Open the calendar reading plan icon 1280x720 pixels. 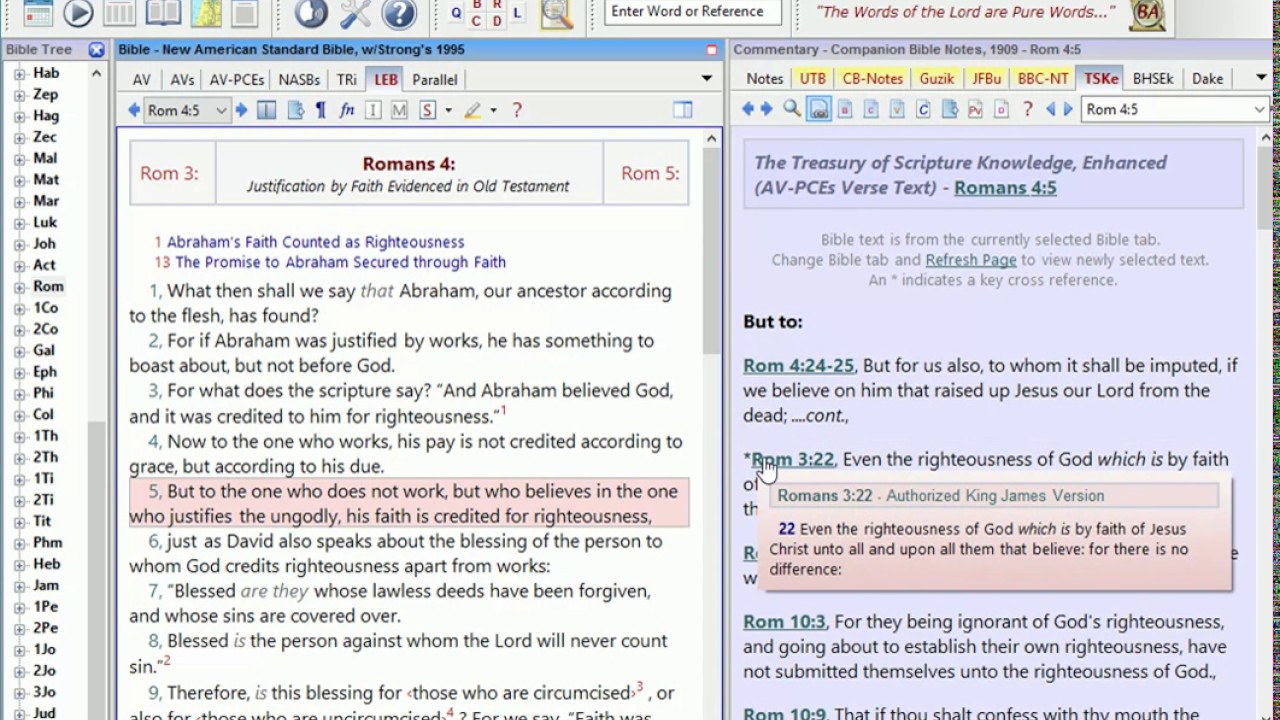point(38,13)
